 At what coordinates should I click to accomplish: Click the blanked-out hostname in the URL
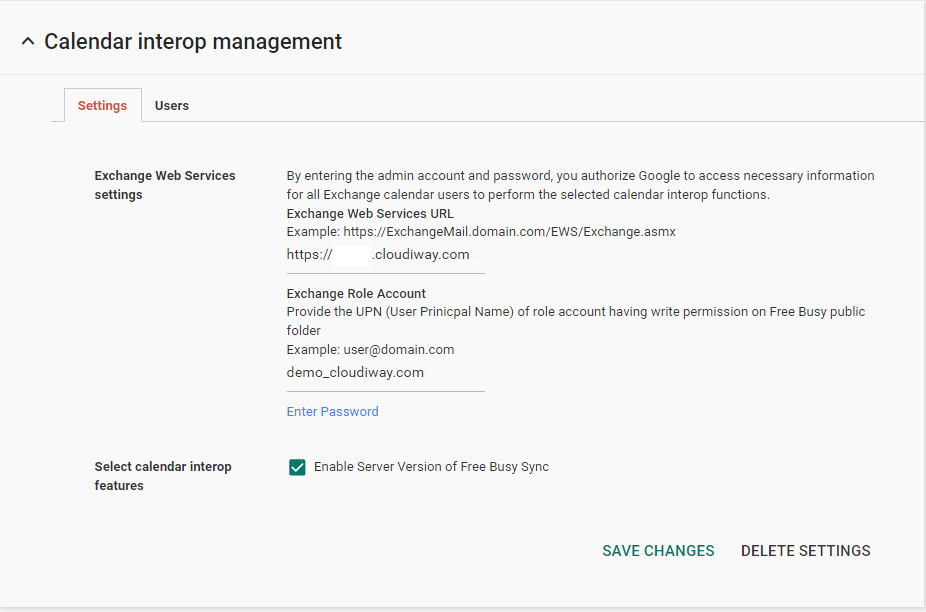(352, 255)
